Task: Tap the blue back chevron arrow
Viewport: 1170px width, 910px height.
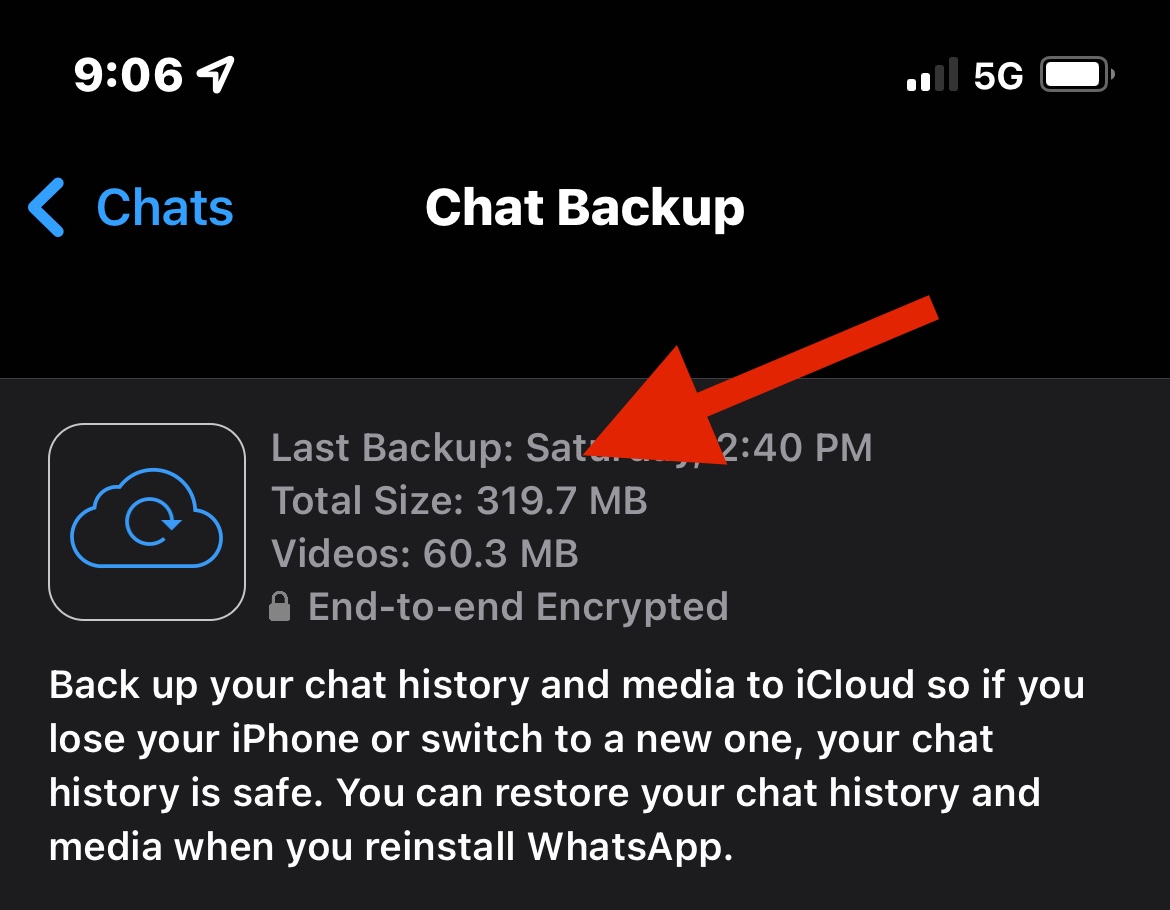Action: 46,207
